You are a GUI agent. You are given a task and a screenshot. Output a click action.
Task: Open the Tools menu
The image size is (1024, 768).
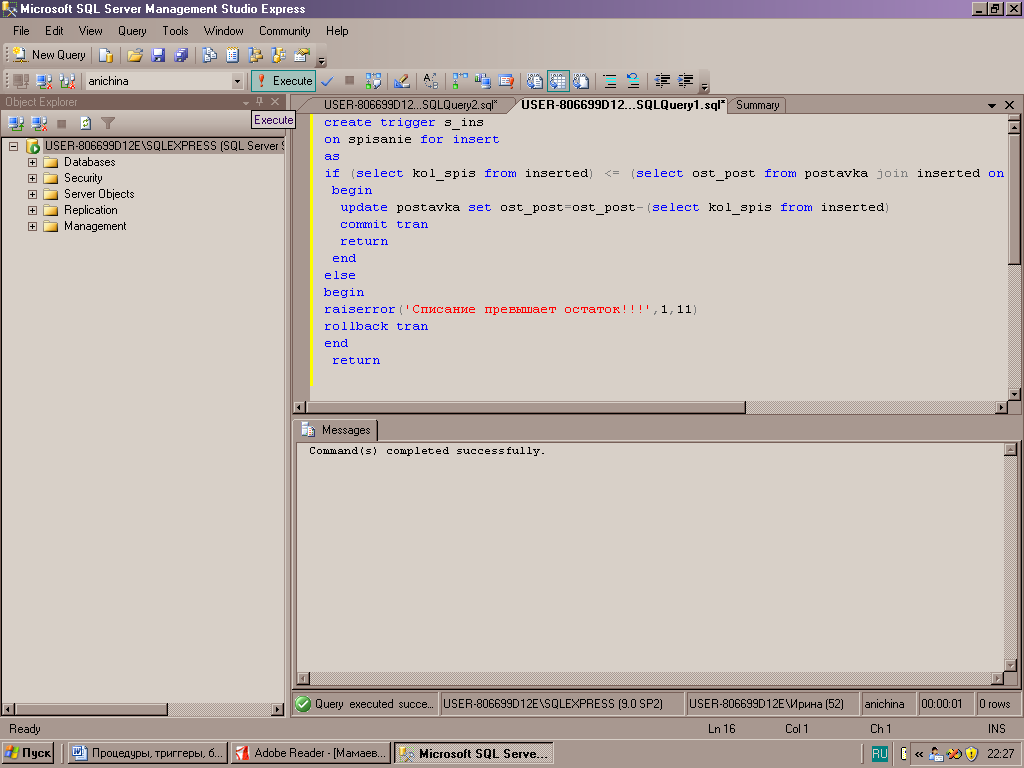(175, 31)
